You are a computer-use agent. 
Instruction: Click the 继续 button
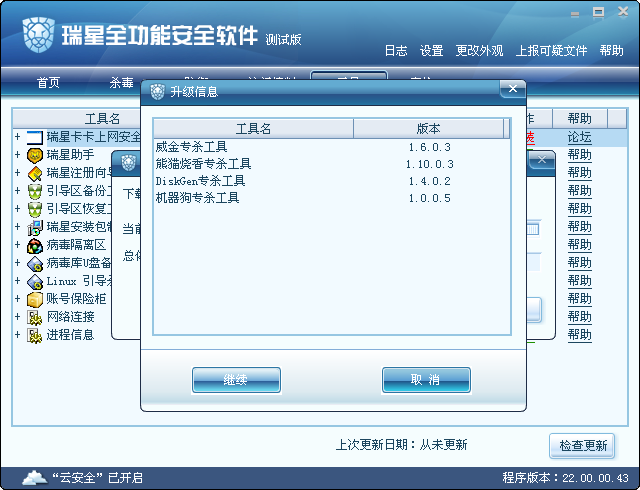[236, 380]
